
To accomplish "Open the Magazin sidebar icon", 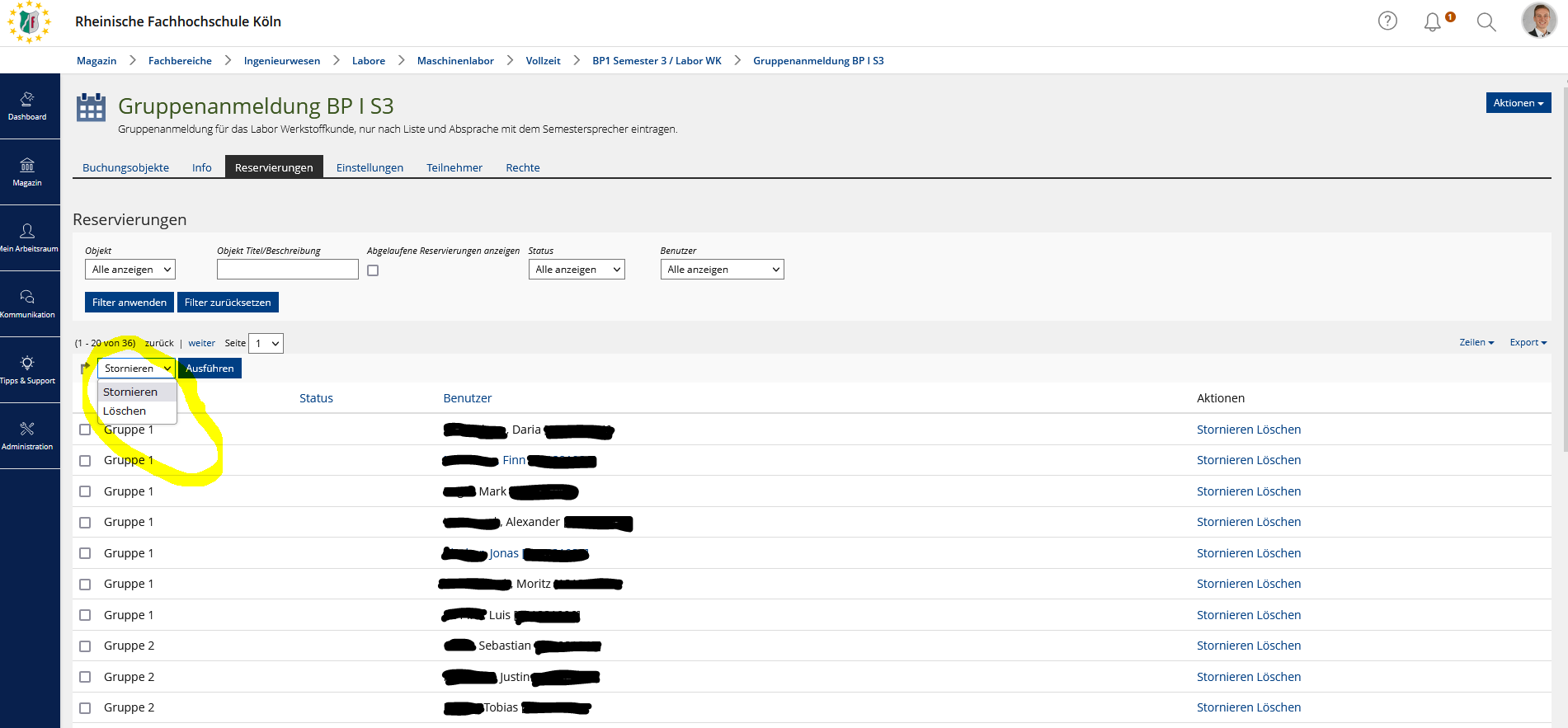I will pyautogui.click(x=27, y=171).
